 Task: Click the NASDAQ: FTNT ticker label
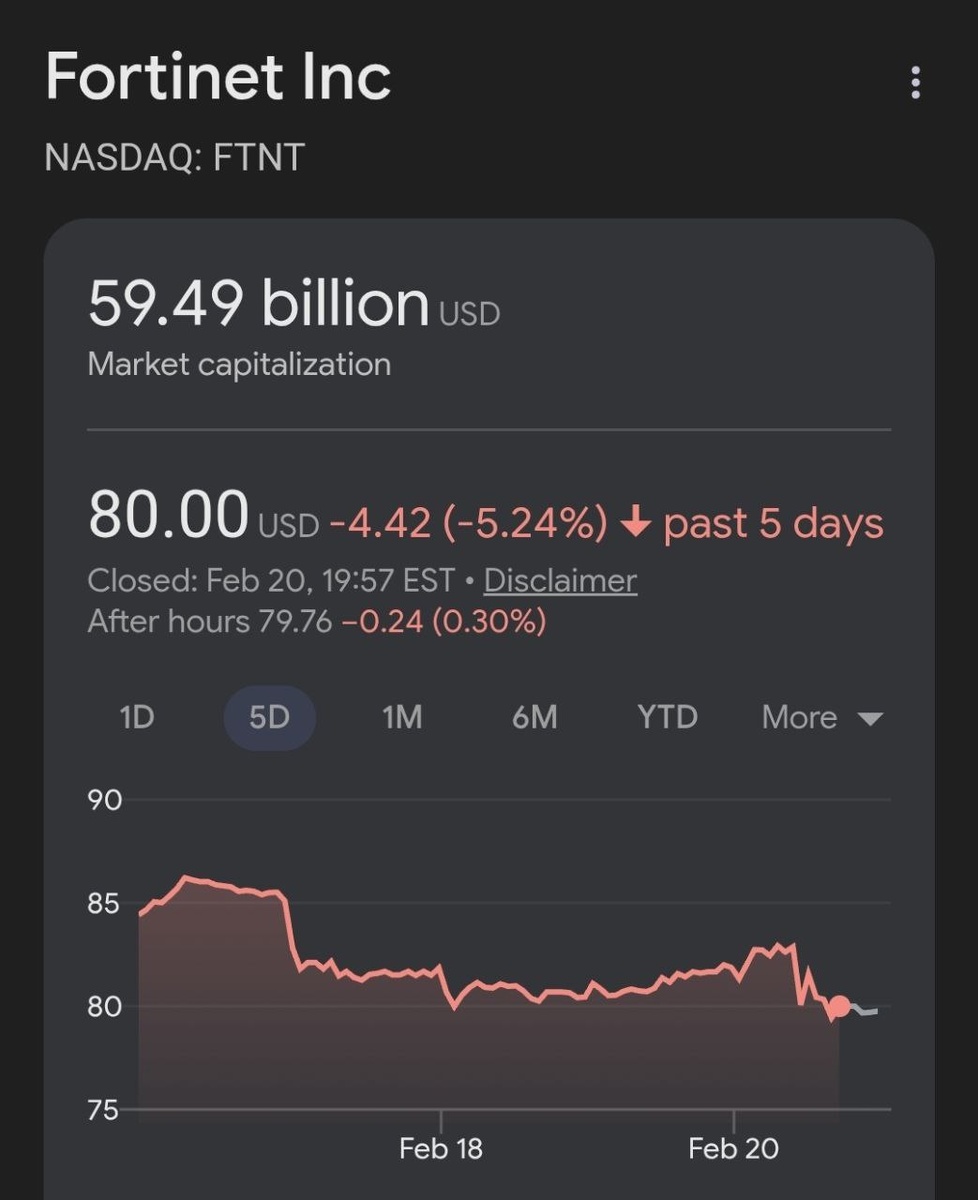pyautogui.click(x=175, y=158)
